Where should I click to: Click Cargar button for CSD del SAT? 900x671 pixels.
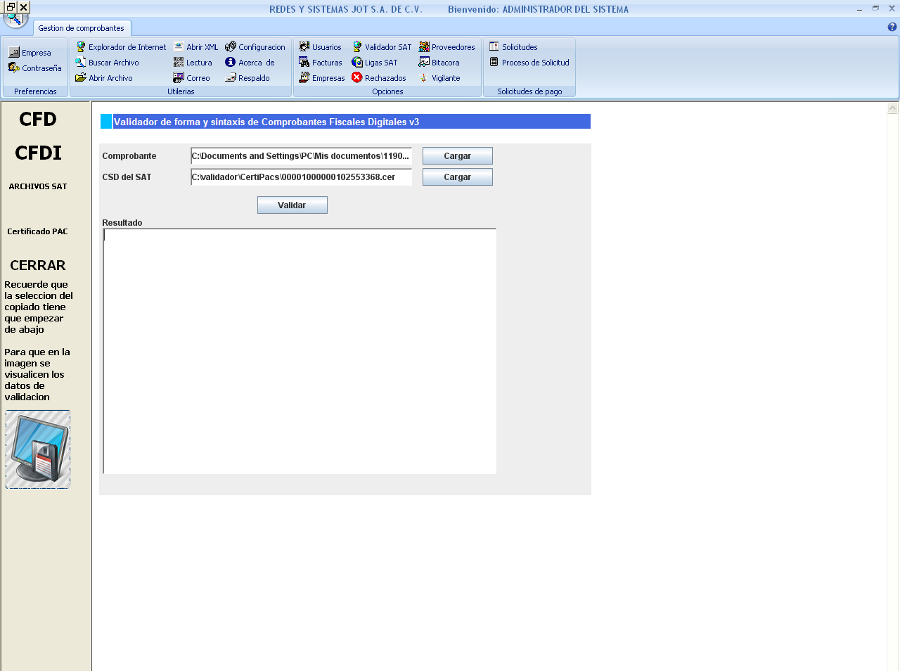point(457,177)
